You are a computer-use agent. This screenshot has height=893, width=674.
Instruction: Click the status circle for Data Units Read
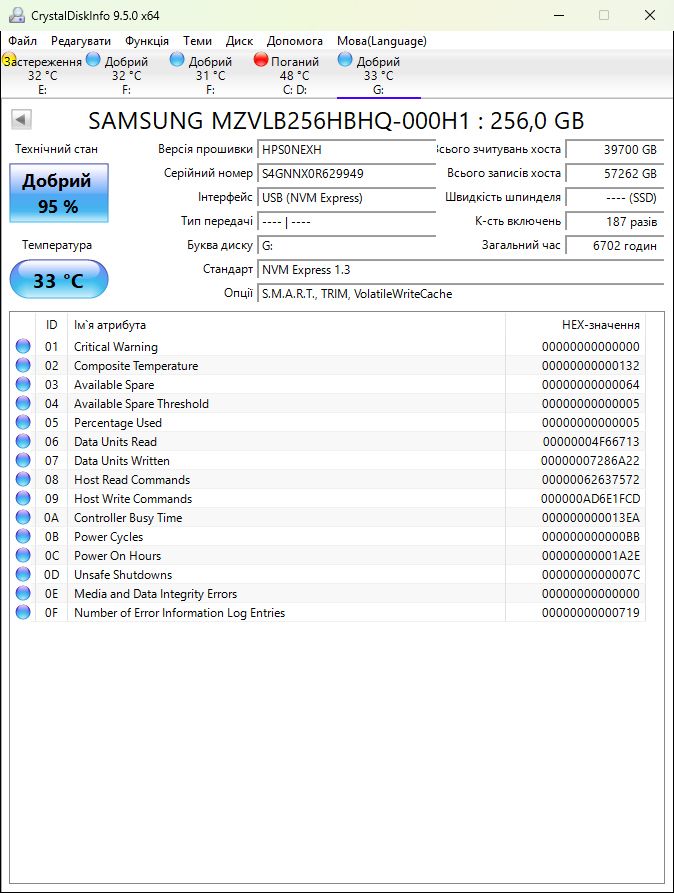(x=23, y=441)
